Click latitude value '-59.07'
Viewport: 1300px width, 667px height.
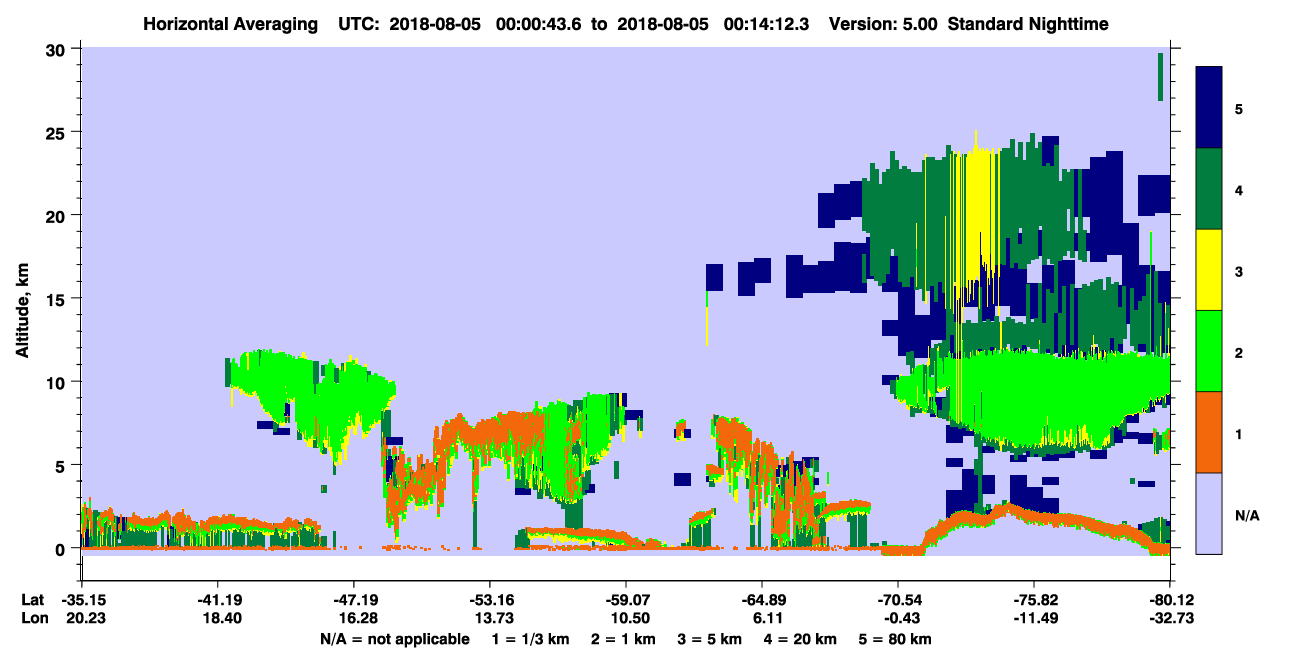(626, 600)
